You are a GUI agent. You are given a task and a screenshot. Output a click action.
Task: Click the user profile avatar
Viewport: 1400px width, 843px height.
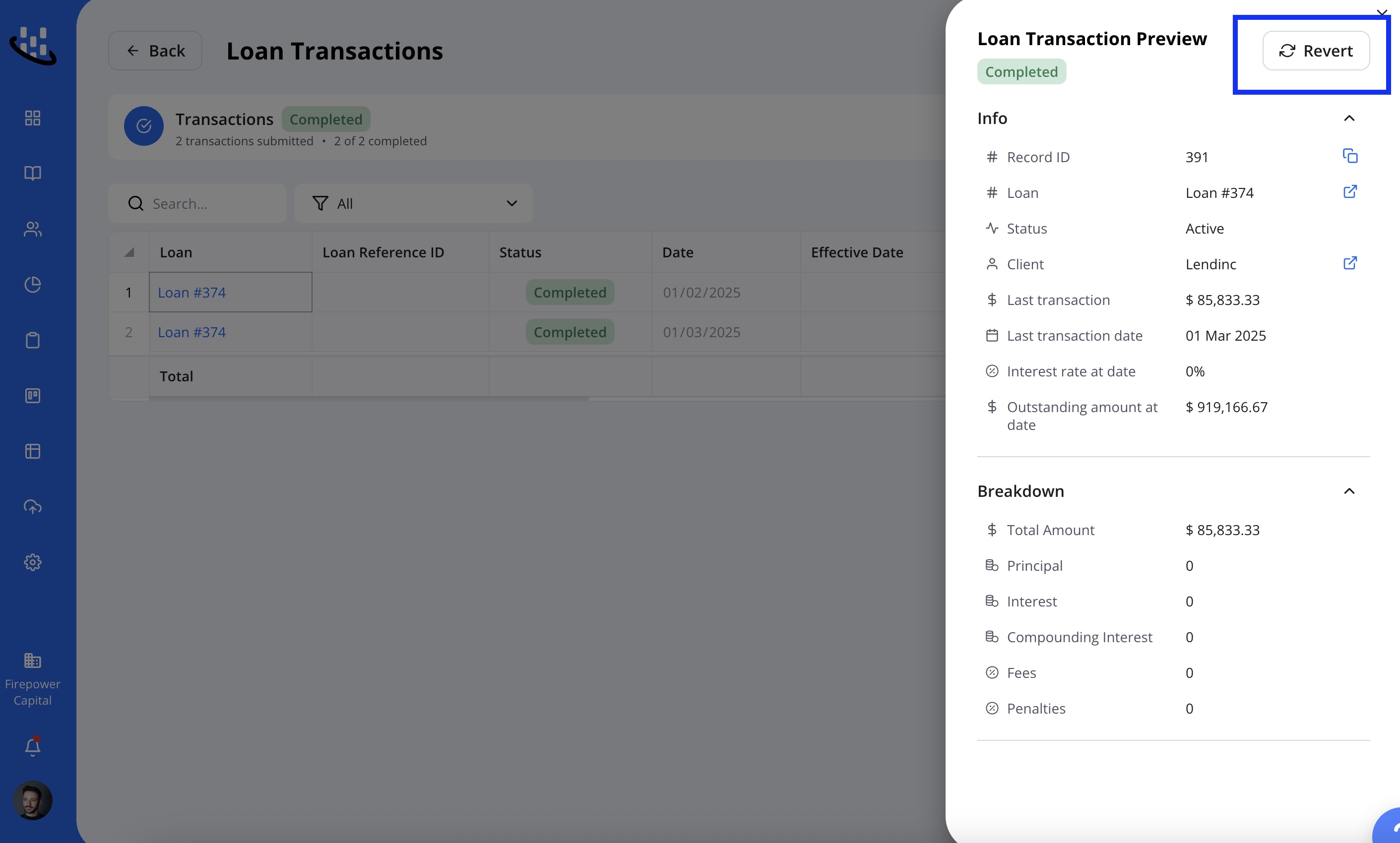pos(32,800)
